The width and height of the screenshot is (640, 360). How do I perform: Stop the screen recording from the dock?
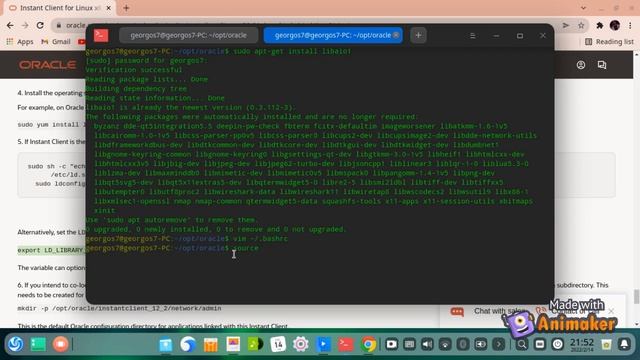tap(60, 344)
